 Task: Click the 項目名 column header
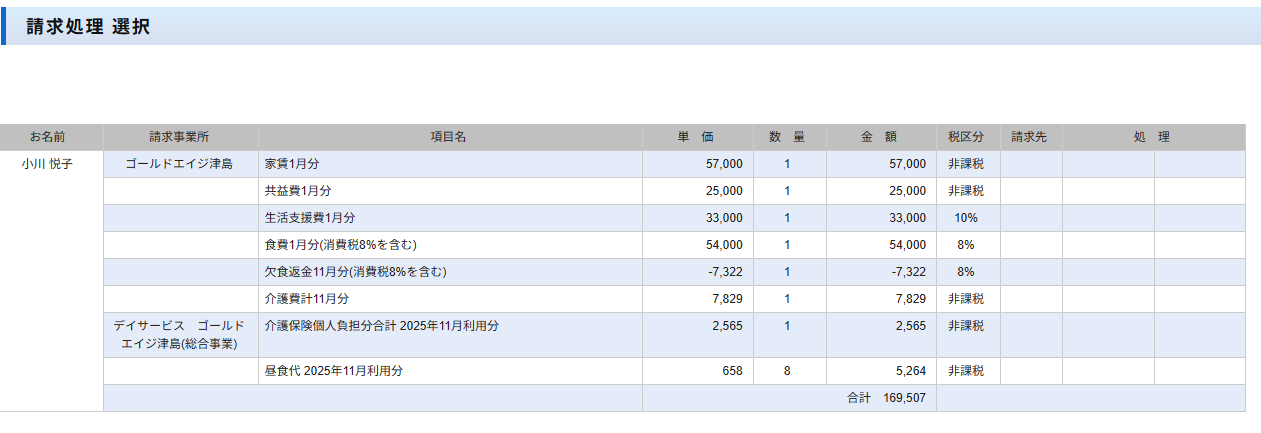pyautogui.click(x=449, y=137)
